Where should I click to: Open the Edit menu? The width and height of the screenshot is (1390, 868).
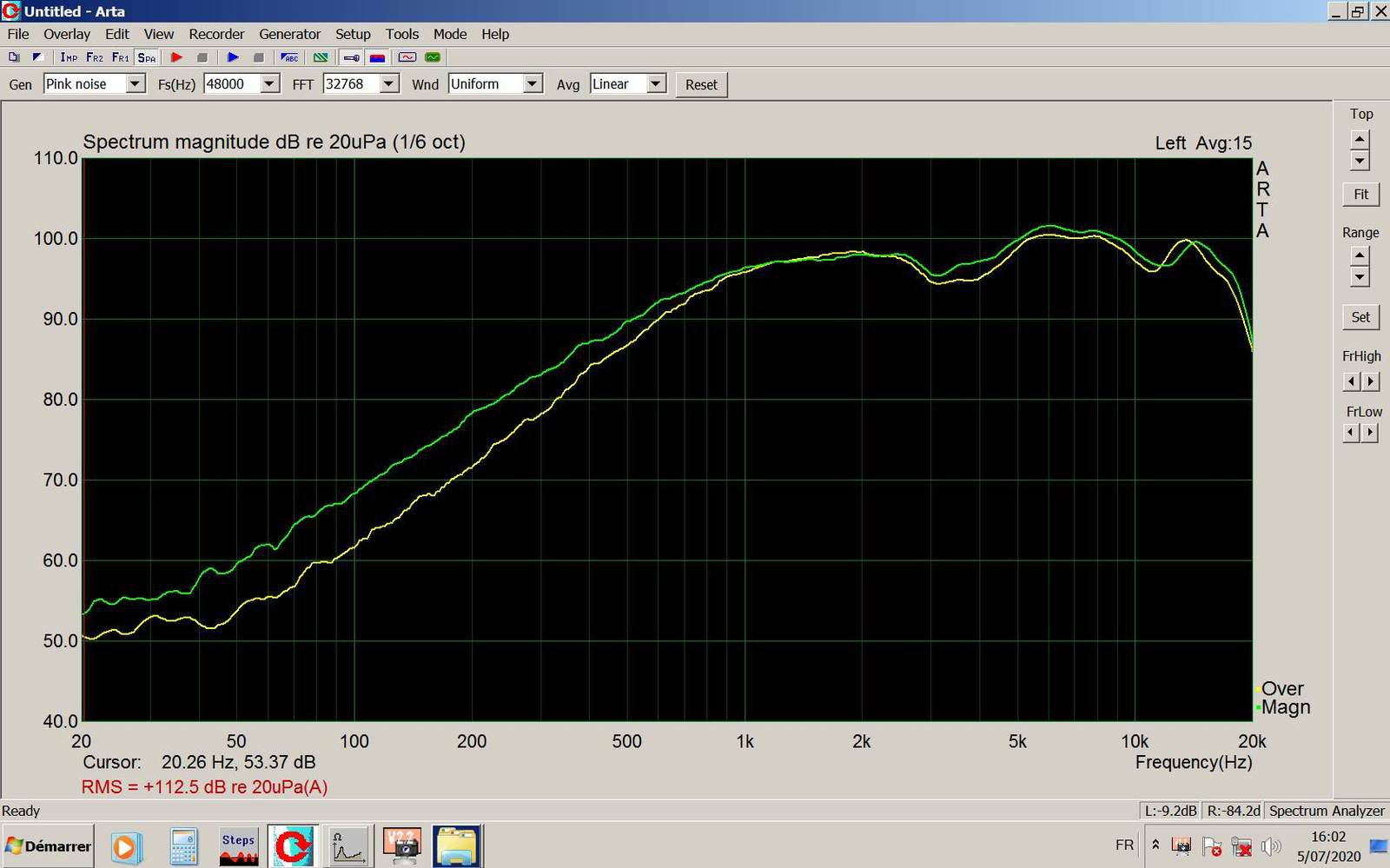point(117,34)
